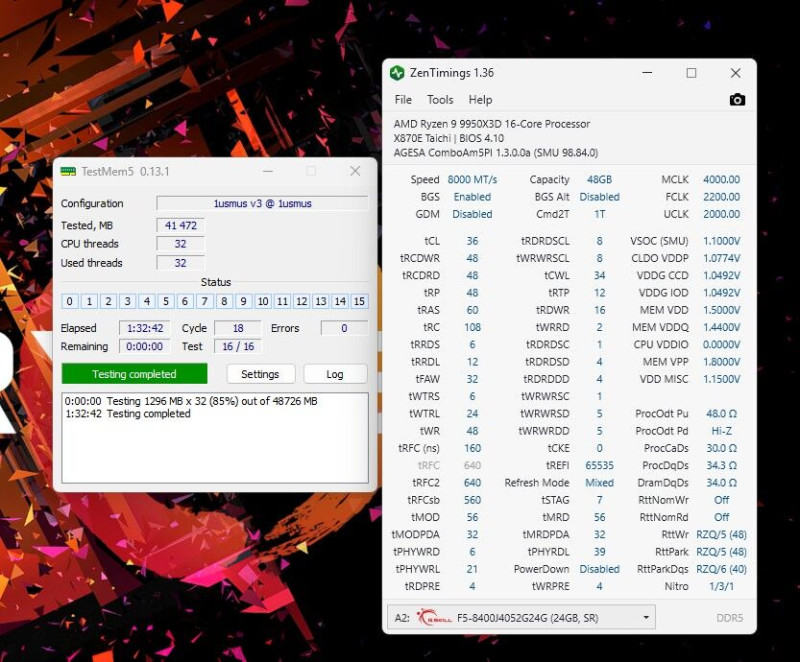Screen dimensions: 800x662
Task: Click the ProcOdt Pu value 48.0 Ω
Action: (x=721, y=414)
